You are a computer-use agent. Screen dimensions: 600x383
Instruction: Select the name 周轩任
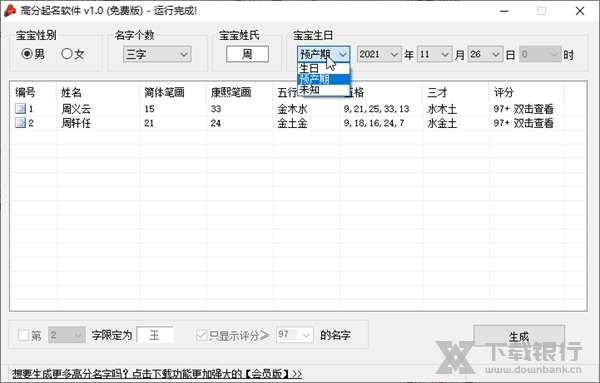pyautogui.click(x=76, y=123)
